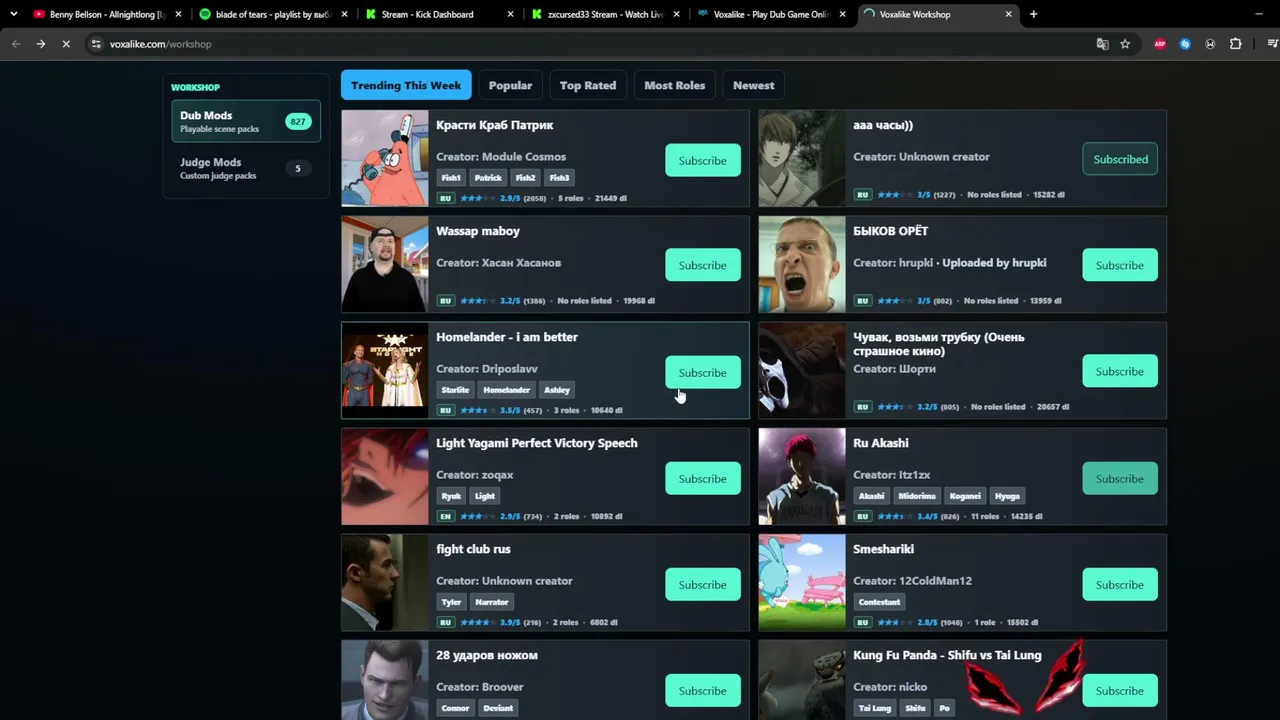Click the Tyler role tag
1280x720 pixels.
click(x=452, y=602)
